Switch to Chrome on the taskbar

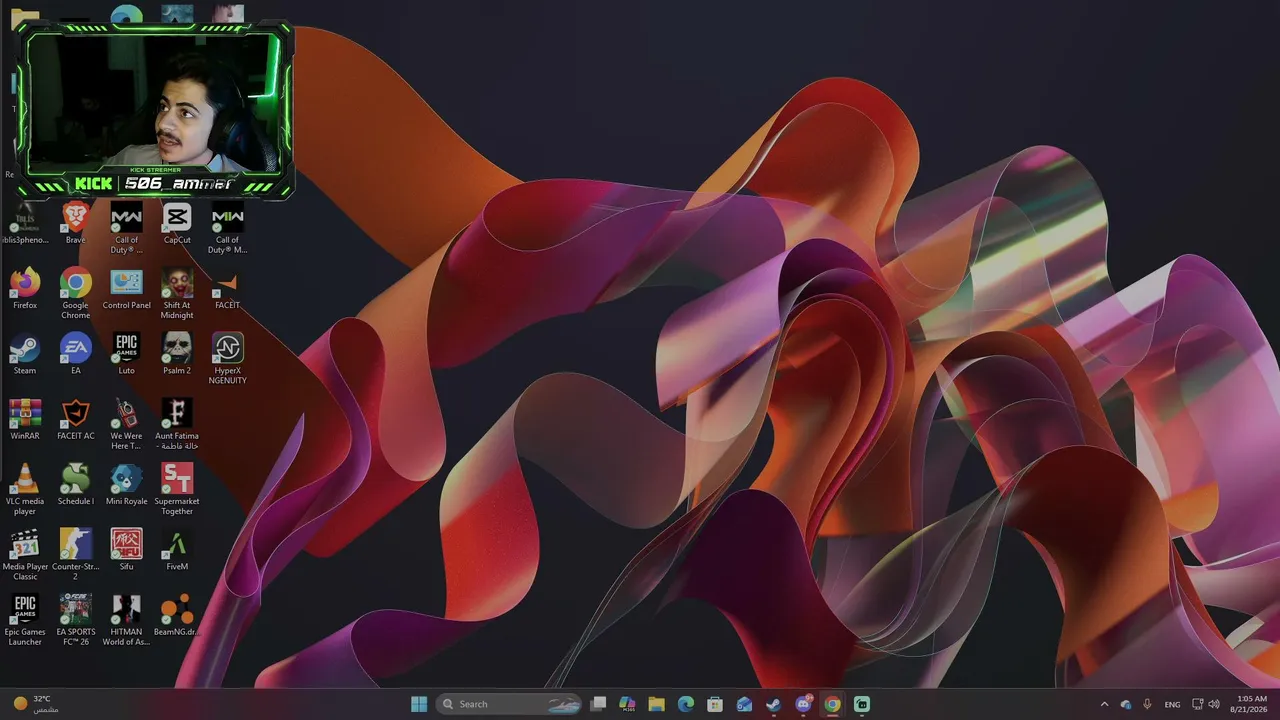click(x=832, y=704)
